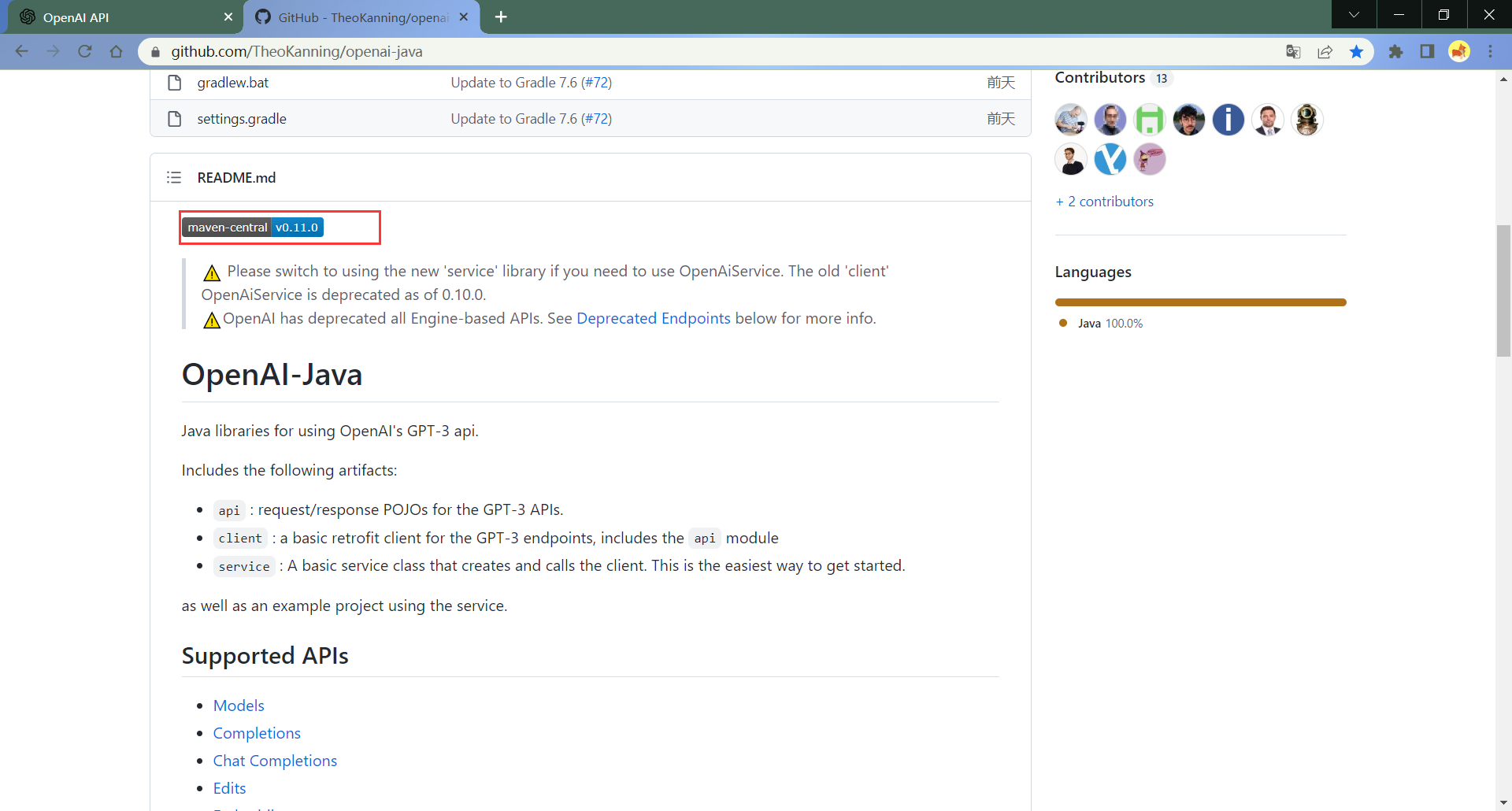Close the GitHub TheoKanning tab

tap(464, 17)
